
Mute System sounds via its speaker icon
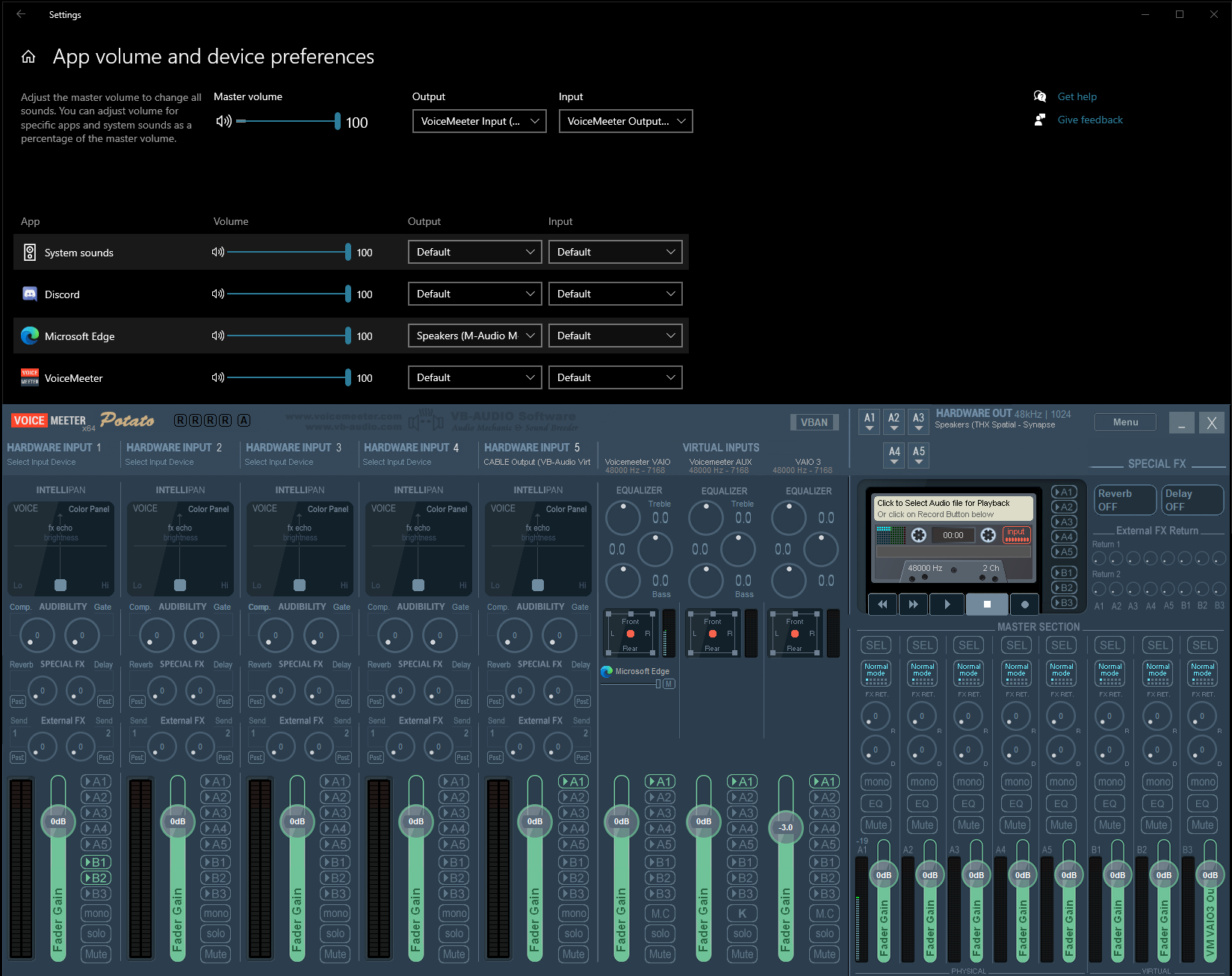click(217, 252)
